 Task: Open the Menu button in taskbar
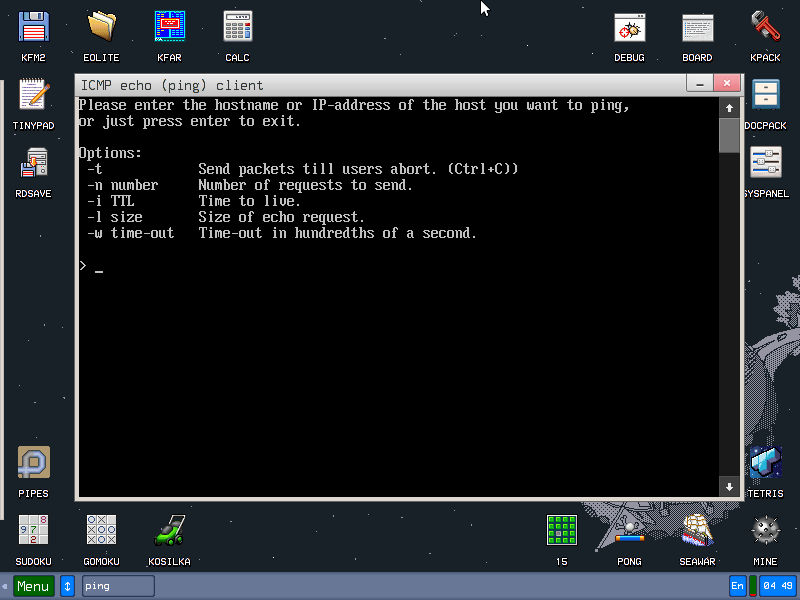pos(34,586)
